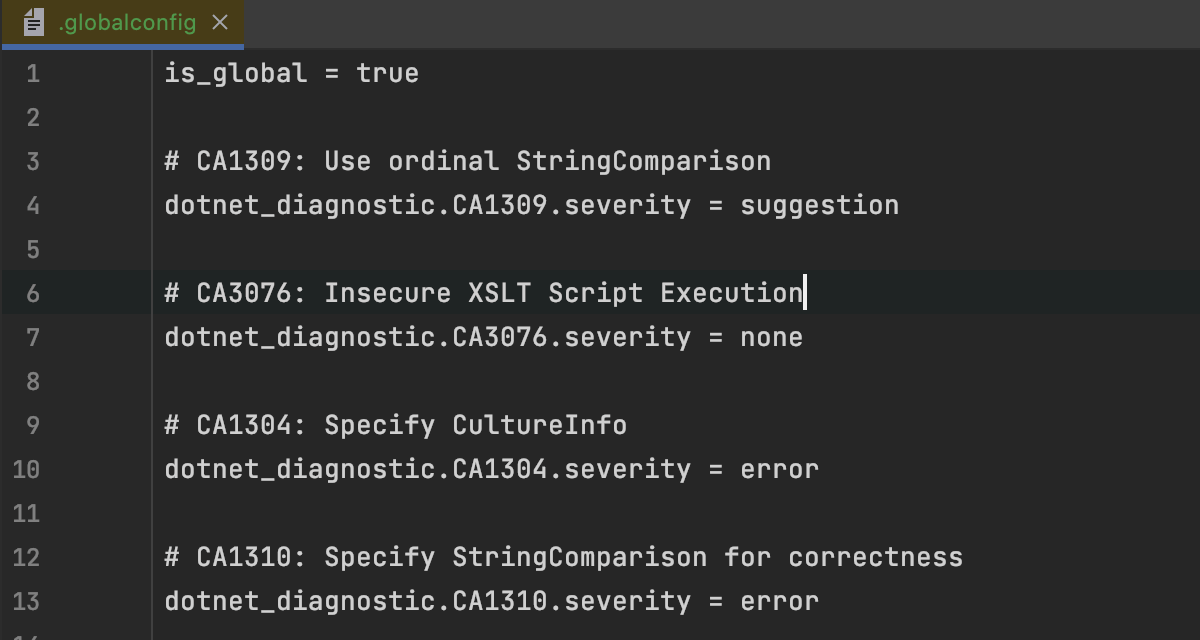This screenshot has width=1200, height=640.
Task: Close the .globalconfig editor tab
Action: [220, 22]
